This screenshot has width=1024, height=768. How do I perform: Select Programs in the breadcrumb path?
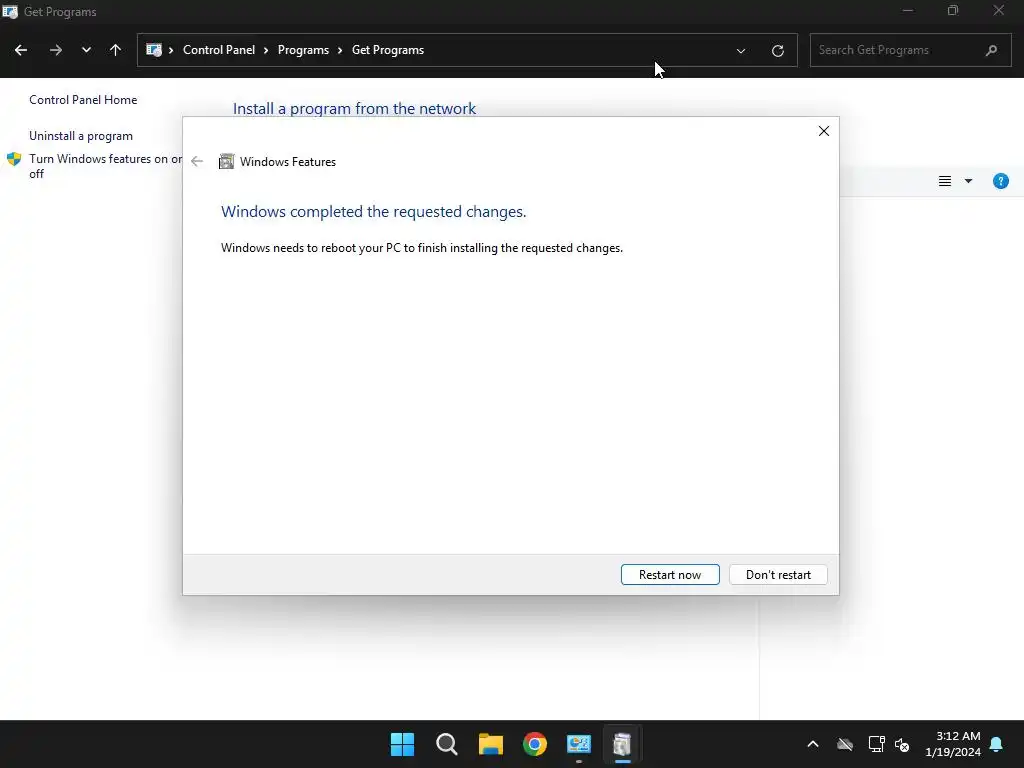[303, 50]
